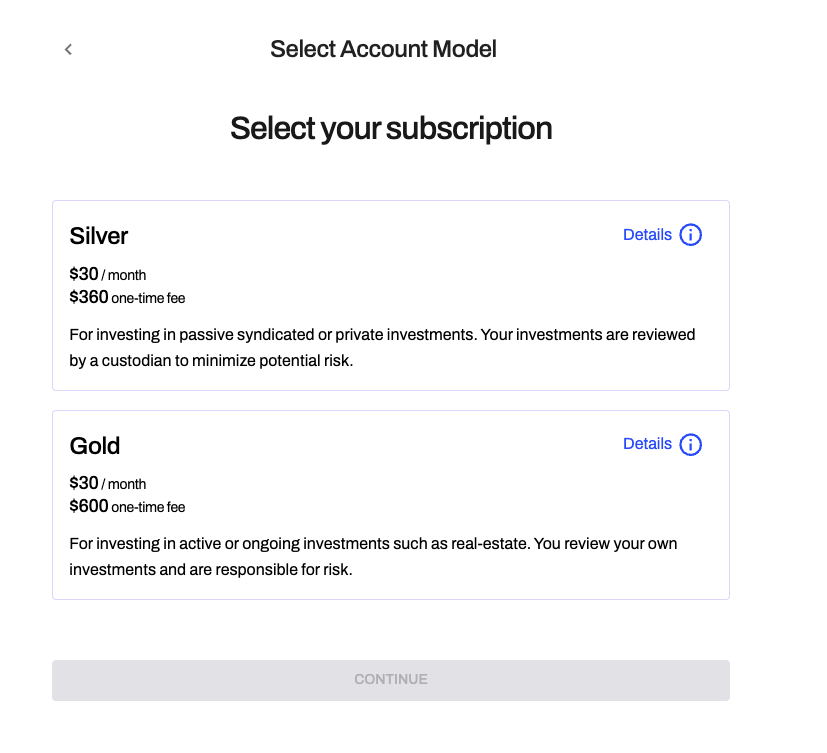
Task: Click the $600 one-time fee text
Action: coord(127,506)
